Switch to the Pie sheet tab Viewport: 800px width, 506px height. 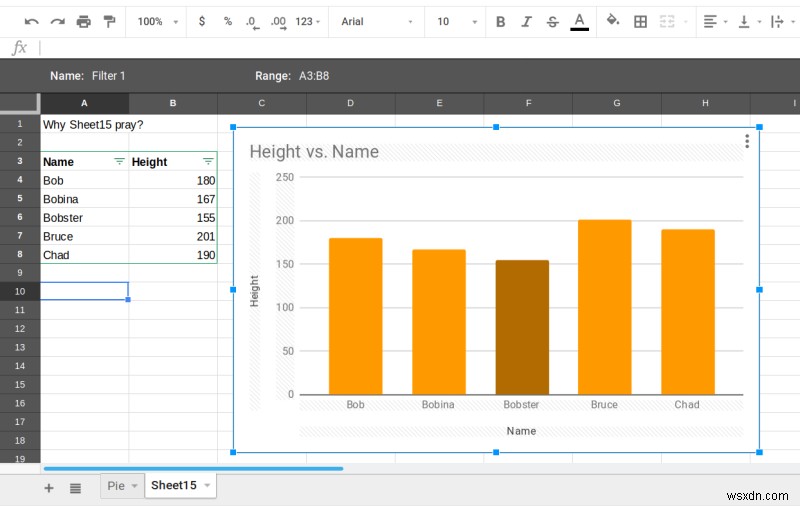pos(121,485)
